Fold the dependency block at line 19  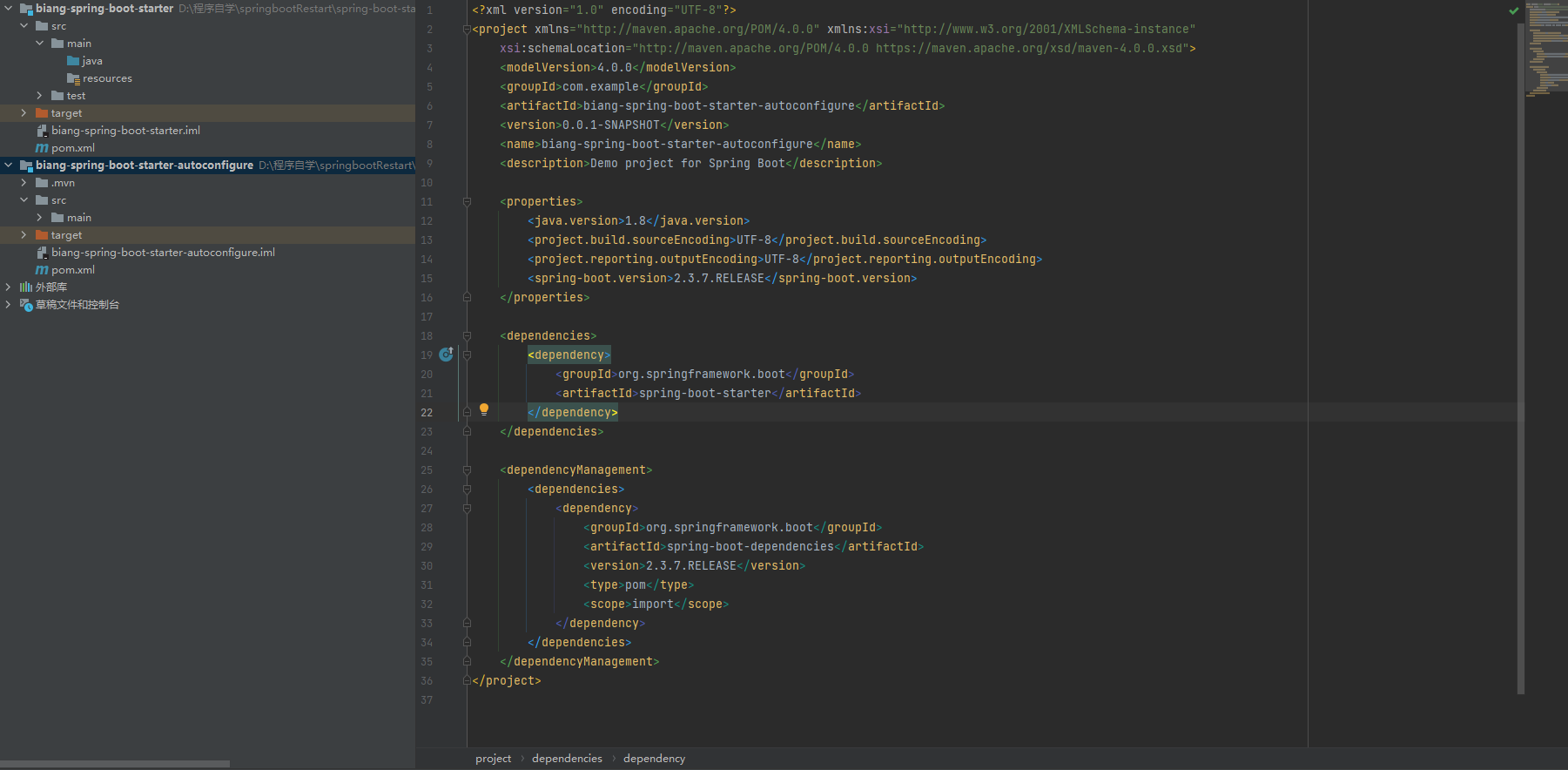click(x=467, y=355)
